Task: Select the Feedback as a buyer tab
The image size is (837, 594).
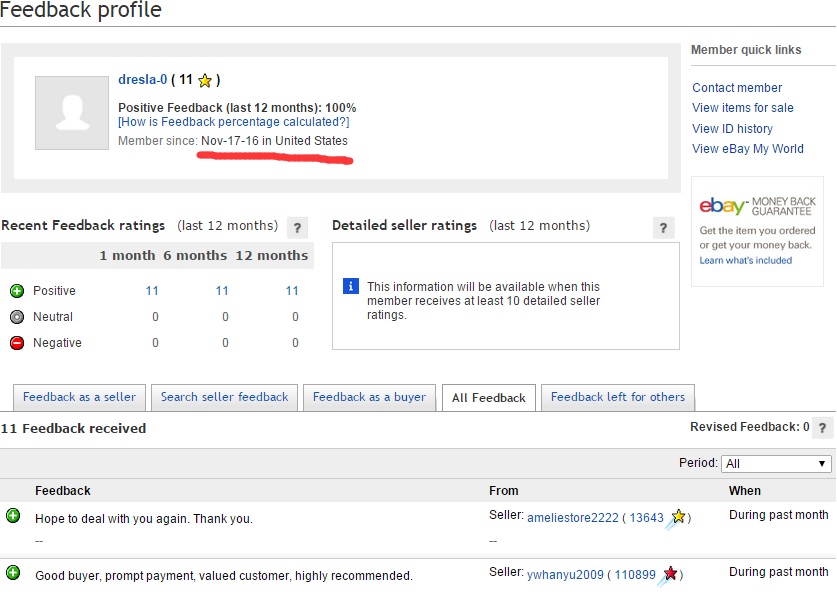Action: (x=369, y=397)
